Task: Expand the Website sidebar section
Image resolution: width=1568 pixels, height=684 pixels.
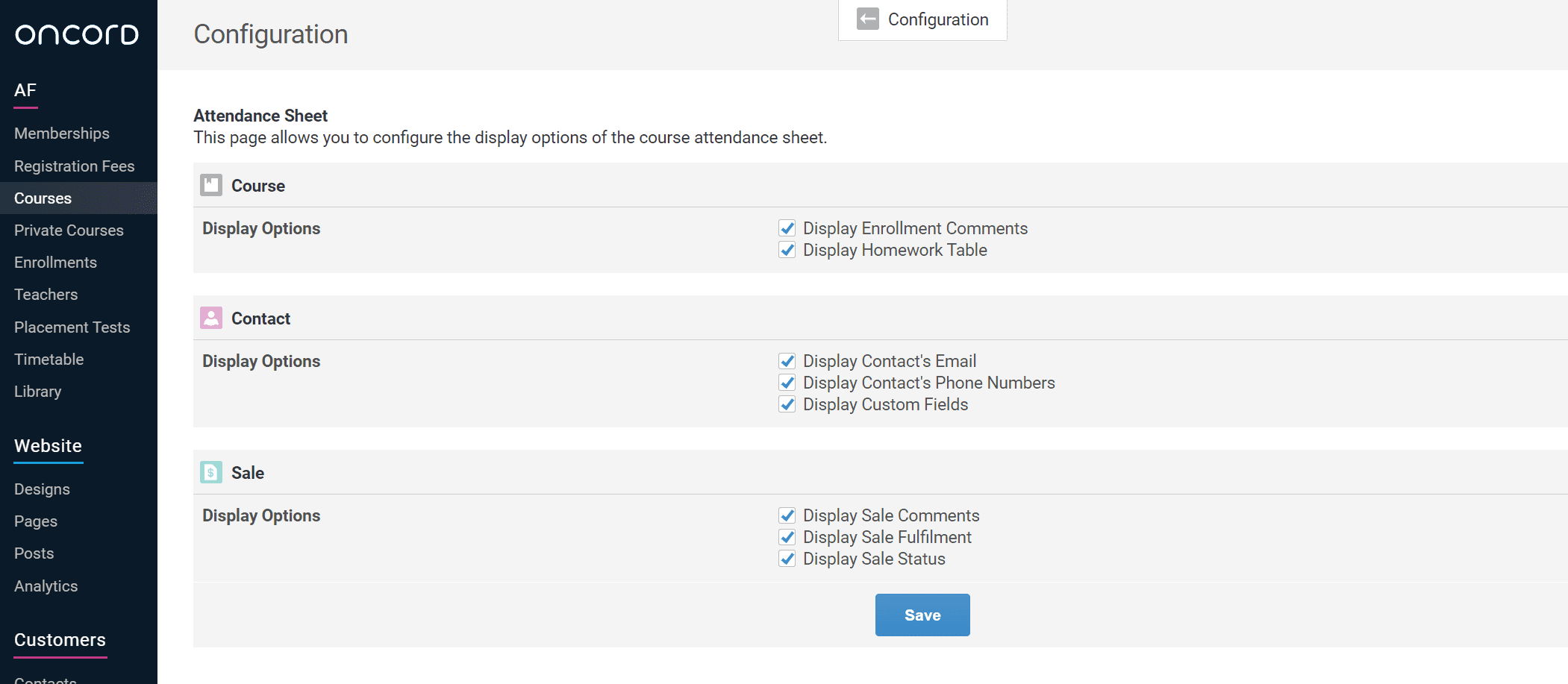Action: (48, 446)
